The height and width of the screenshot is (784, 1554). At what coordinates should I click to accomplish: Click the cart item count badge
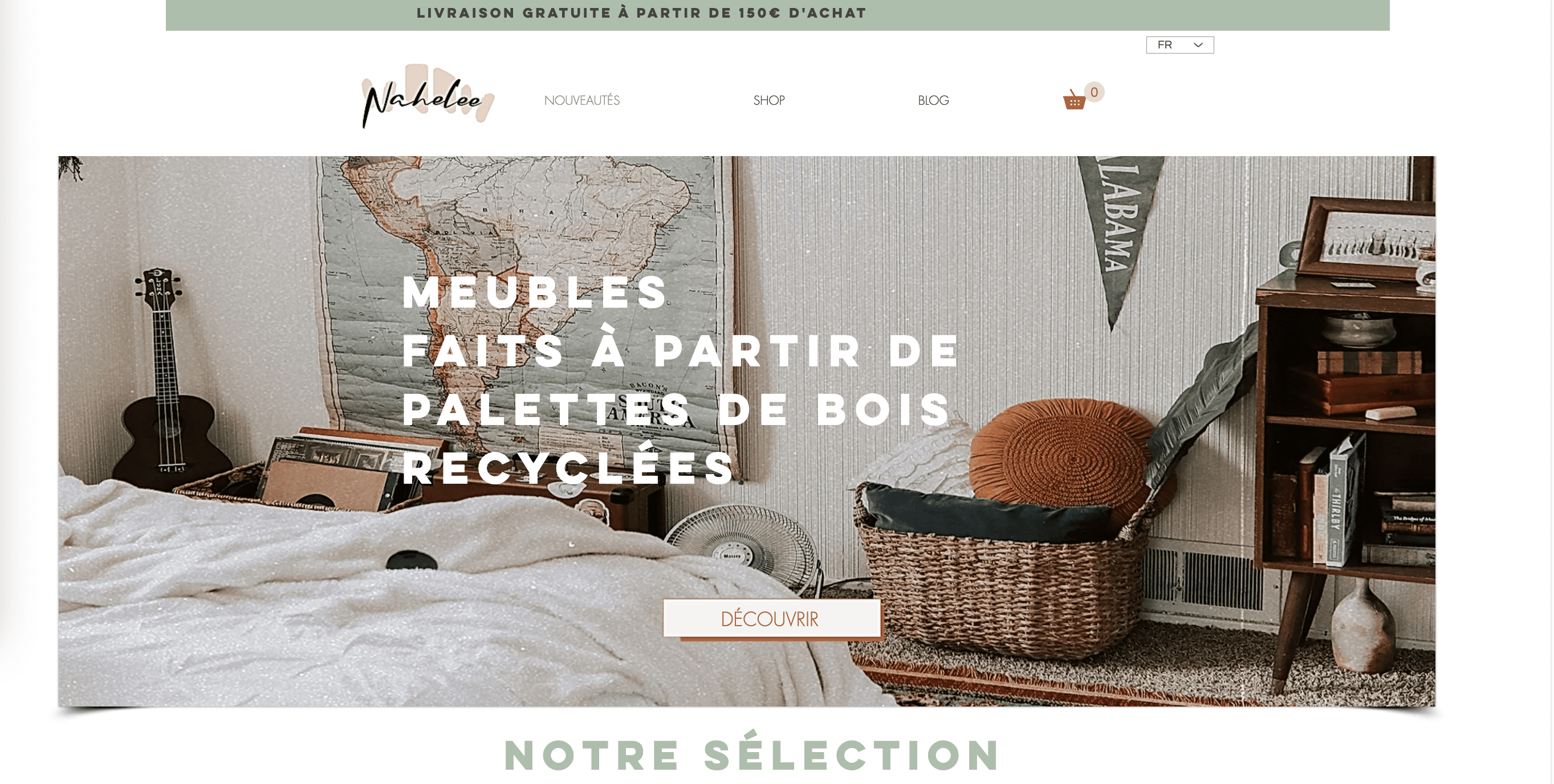point(1094,92)
